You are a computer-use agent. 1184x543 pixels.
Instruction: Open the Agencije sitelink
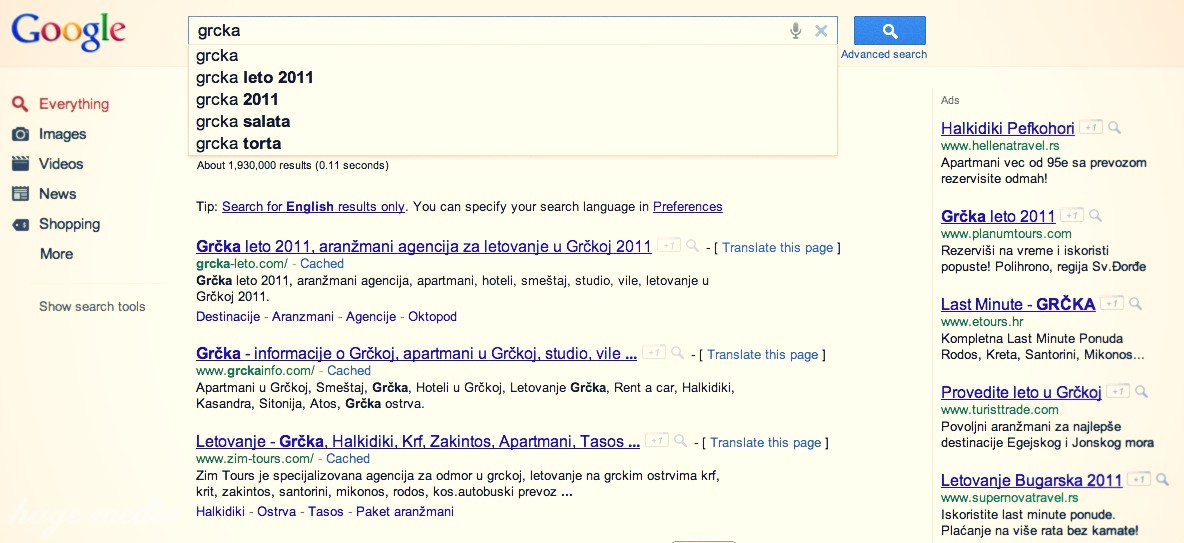(371, 317)
